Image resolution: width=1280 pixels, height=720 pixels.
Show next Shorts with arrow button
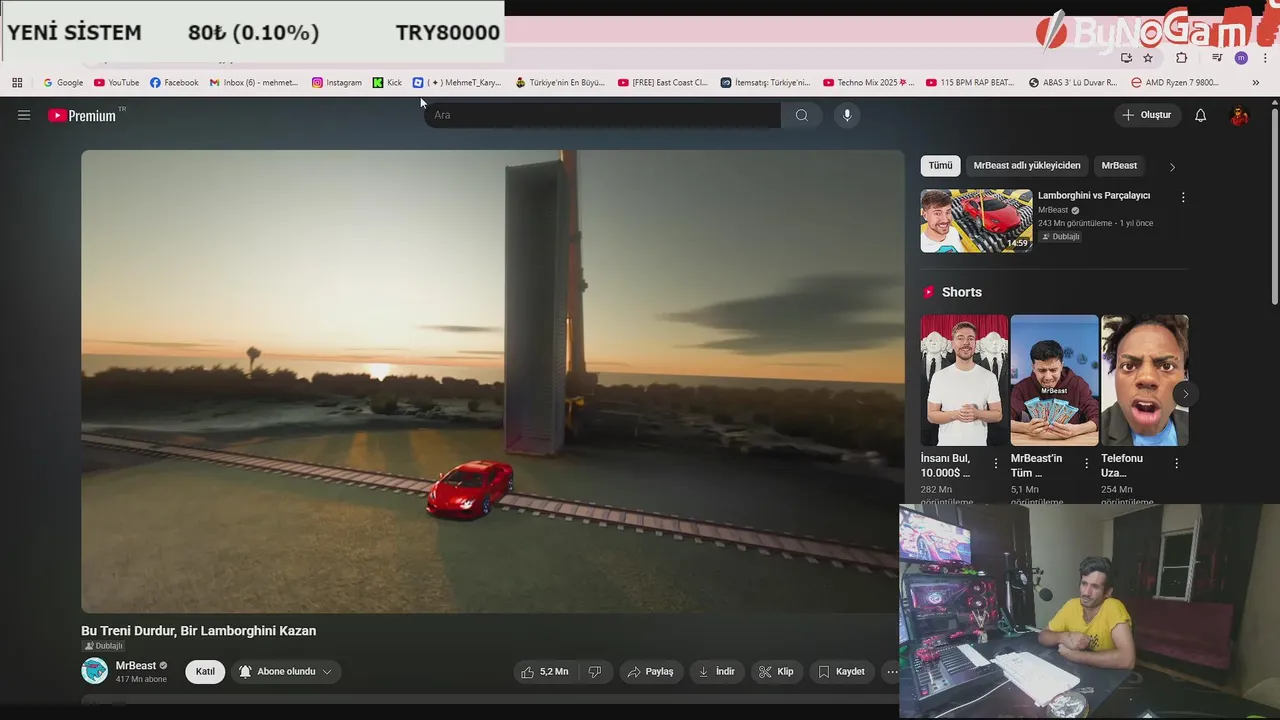[x=1185, y=394]
